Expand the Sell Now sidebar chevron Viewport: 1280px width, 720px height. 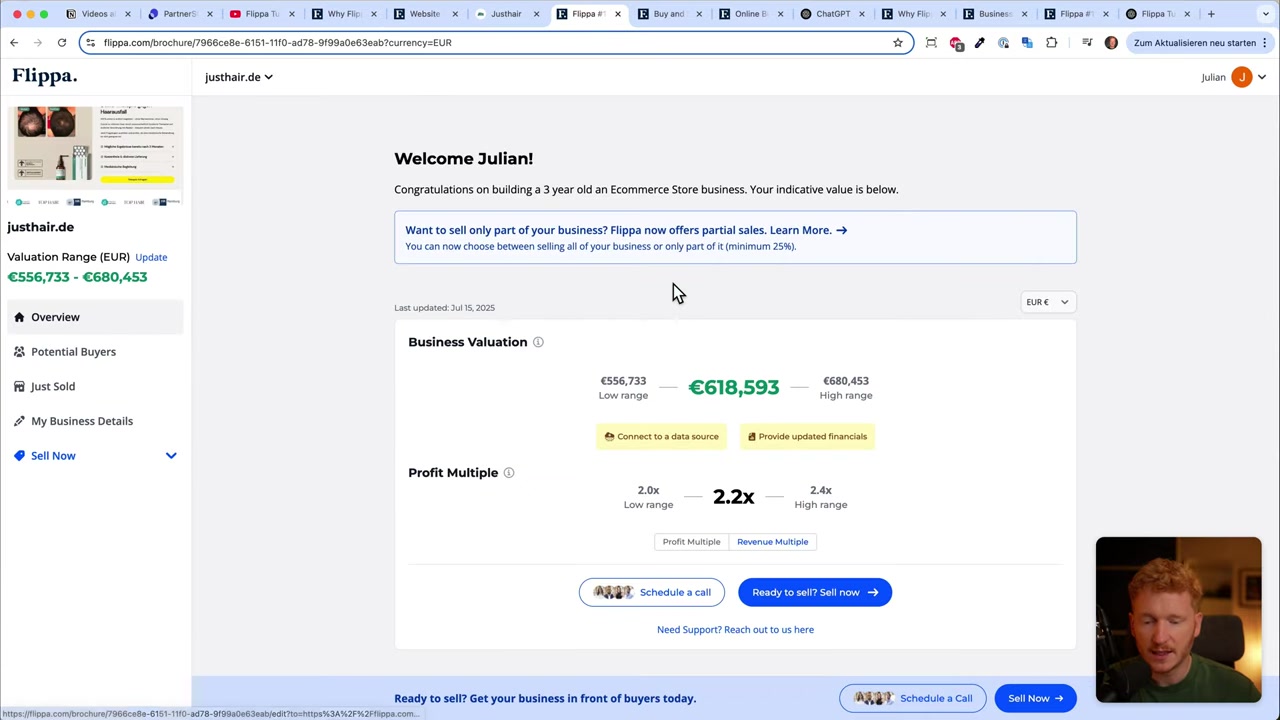[171, 456]
